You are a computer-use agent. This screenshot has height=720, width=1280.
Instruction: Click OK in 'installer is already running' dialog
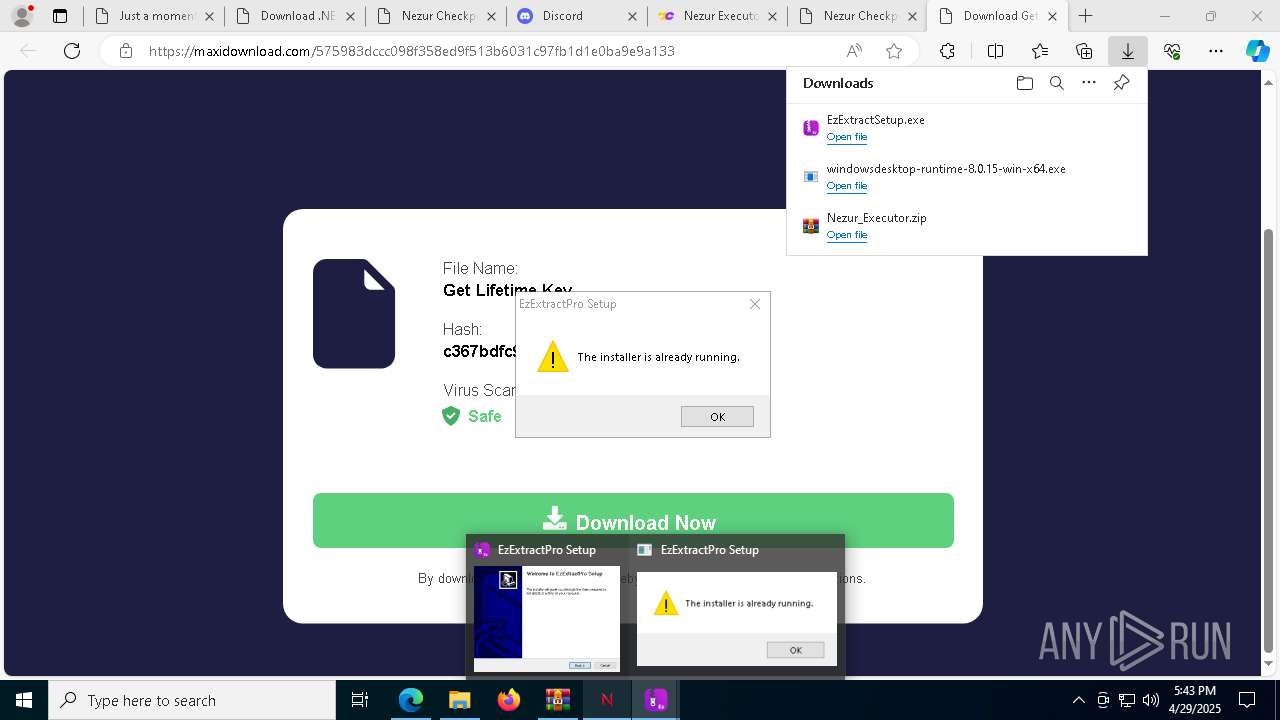click(x=717, y=417)
